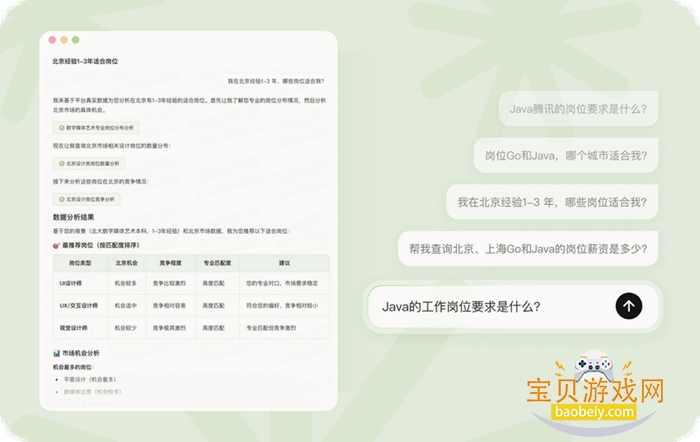700x442 pixels.
Task: Select the suggestion about 北京、上海Go和Java的岗位薪资
Action: 528,248
